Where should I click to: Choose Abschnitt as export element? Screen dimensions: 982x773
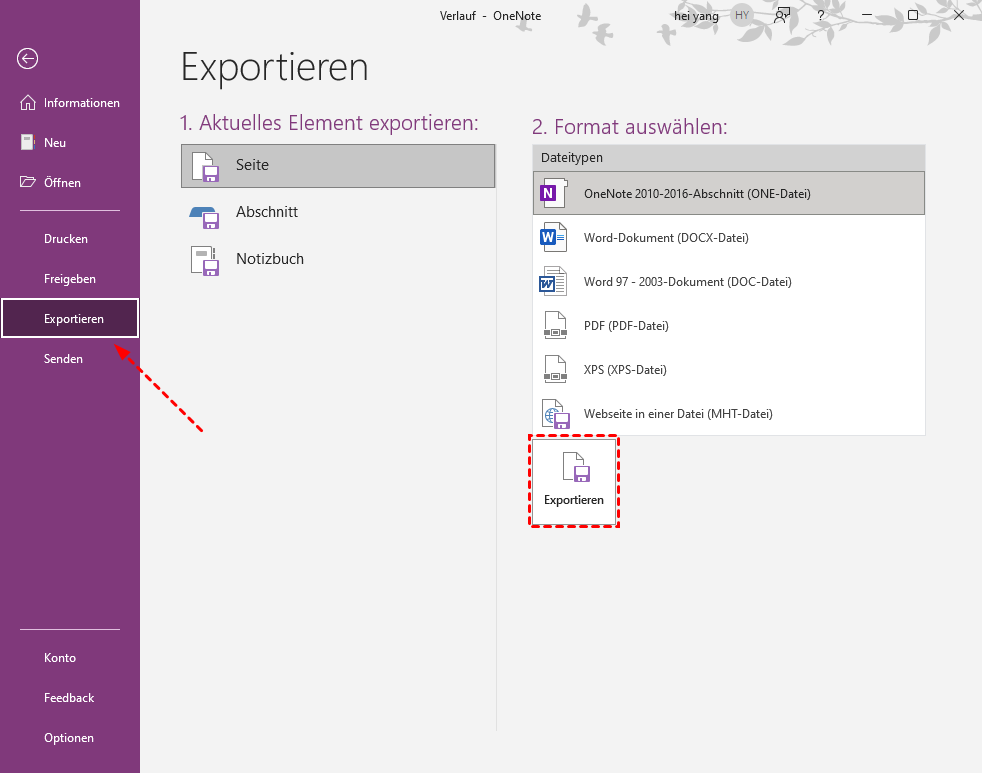[338, 212]
